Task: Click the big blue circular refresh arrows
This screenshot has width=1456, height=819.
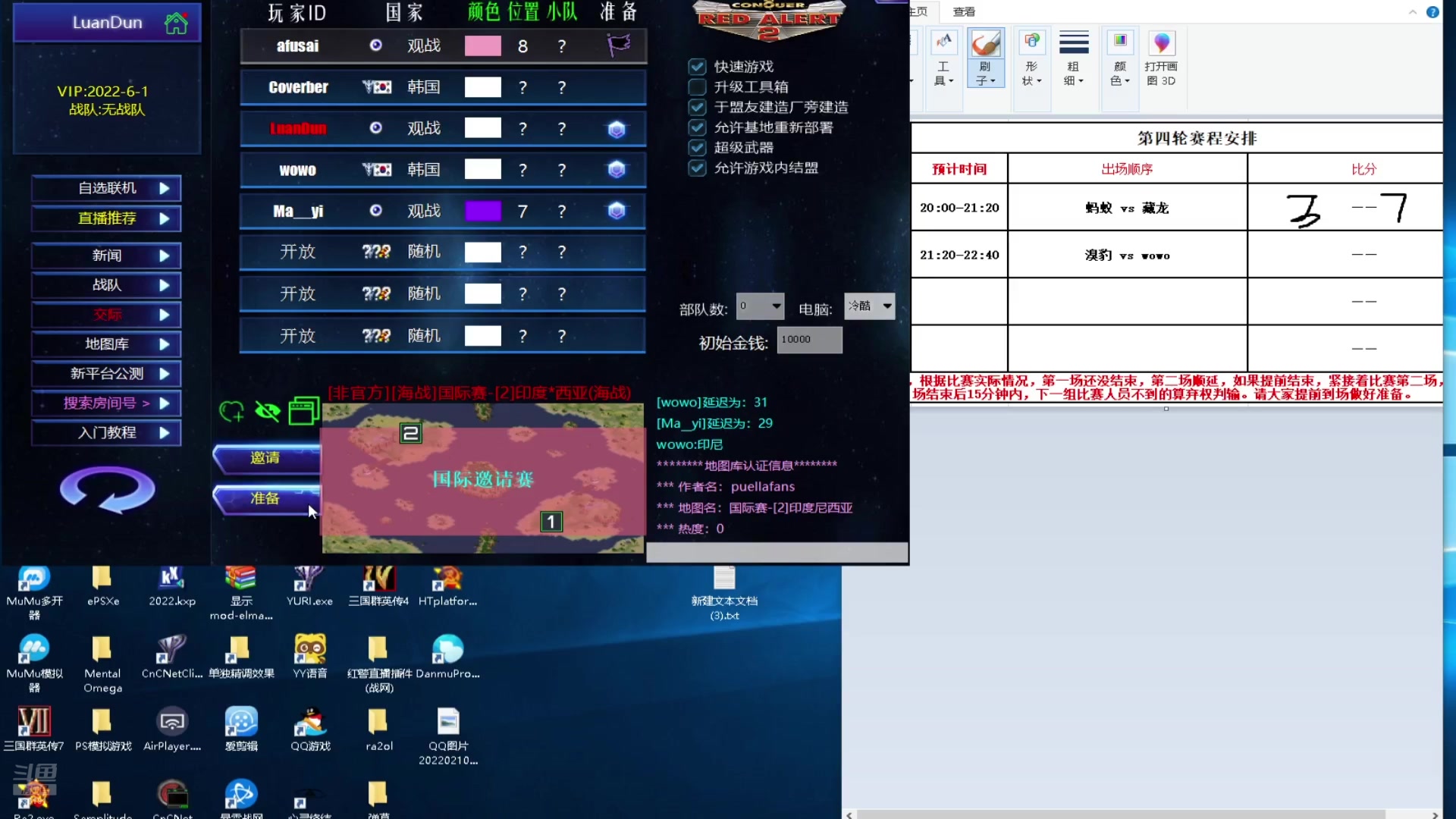Action: (x=108, y=489)
